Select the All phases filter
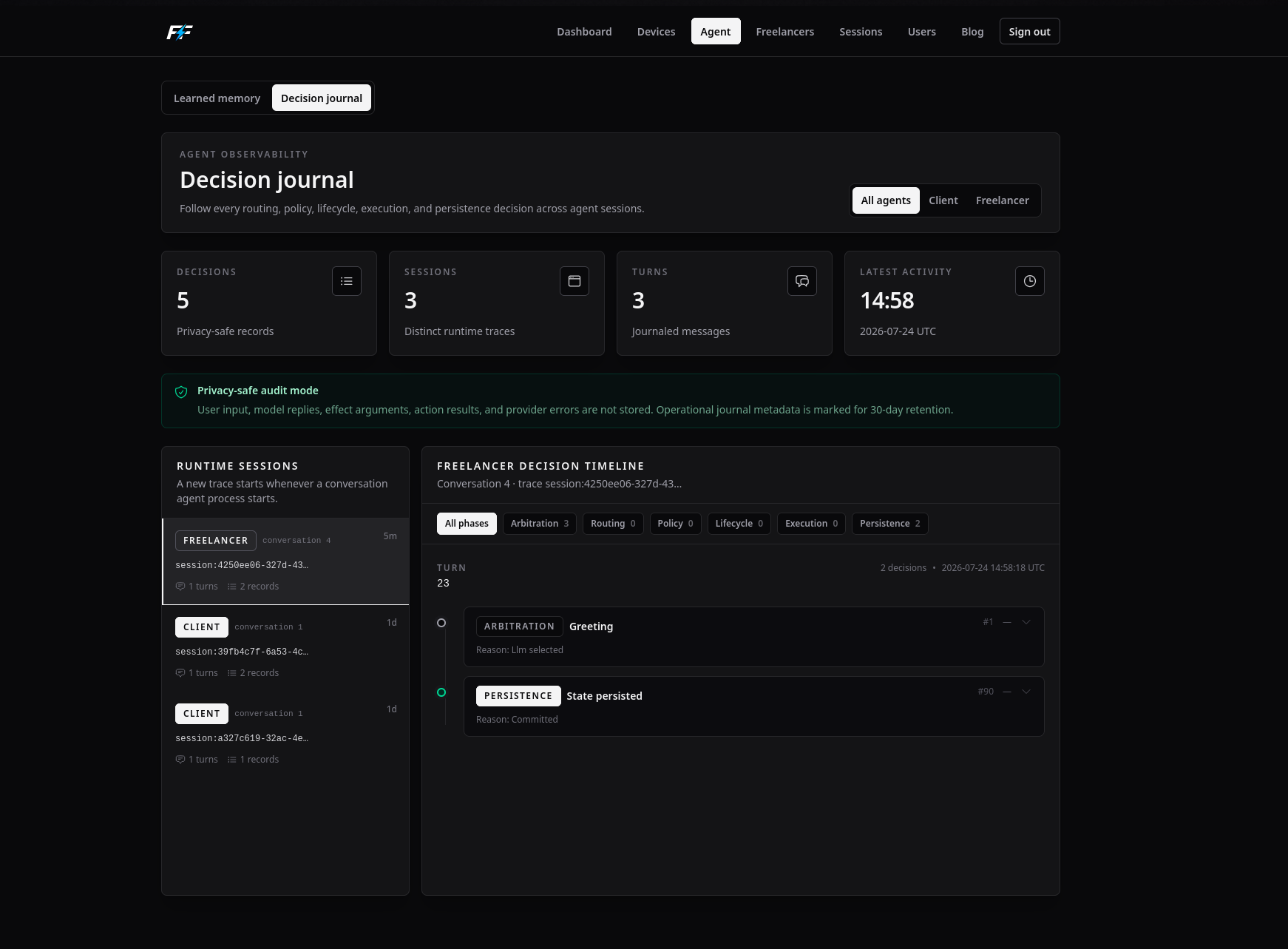Viewport: 1288px width, 949px height. [467, 524]
